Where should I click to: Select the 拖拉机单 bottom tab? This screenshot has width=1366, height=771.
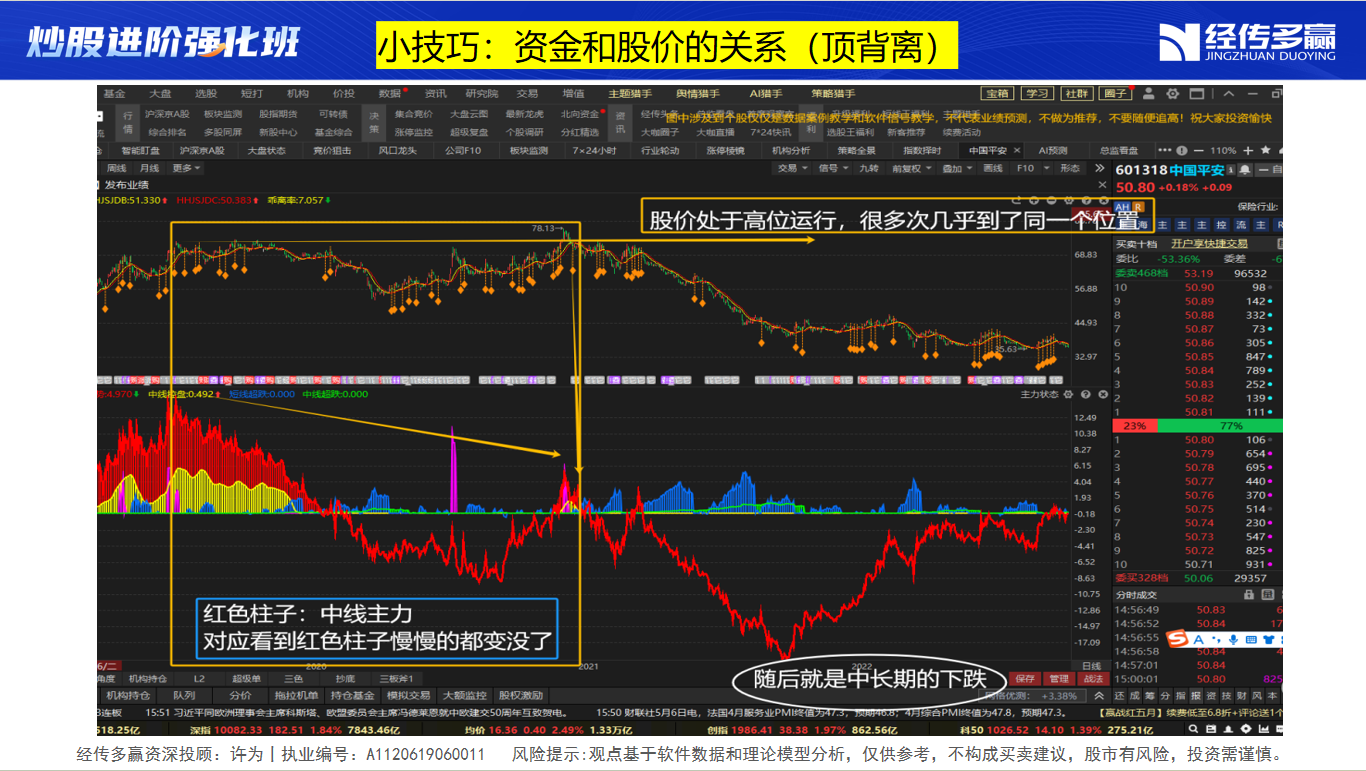pos(297,695)
